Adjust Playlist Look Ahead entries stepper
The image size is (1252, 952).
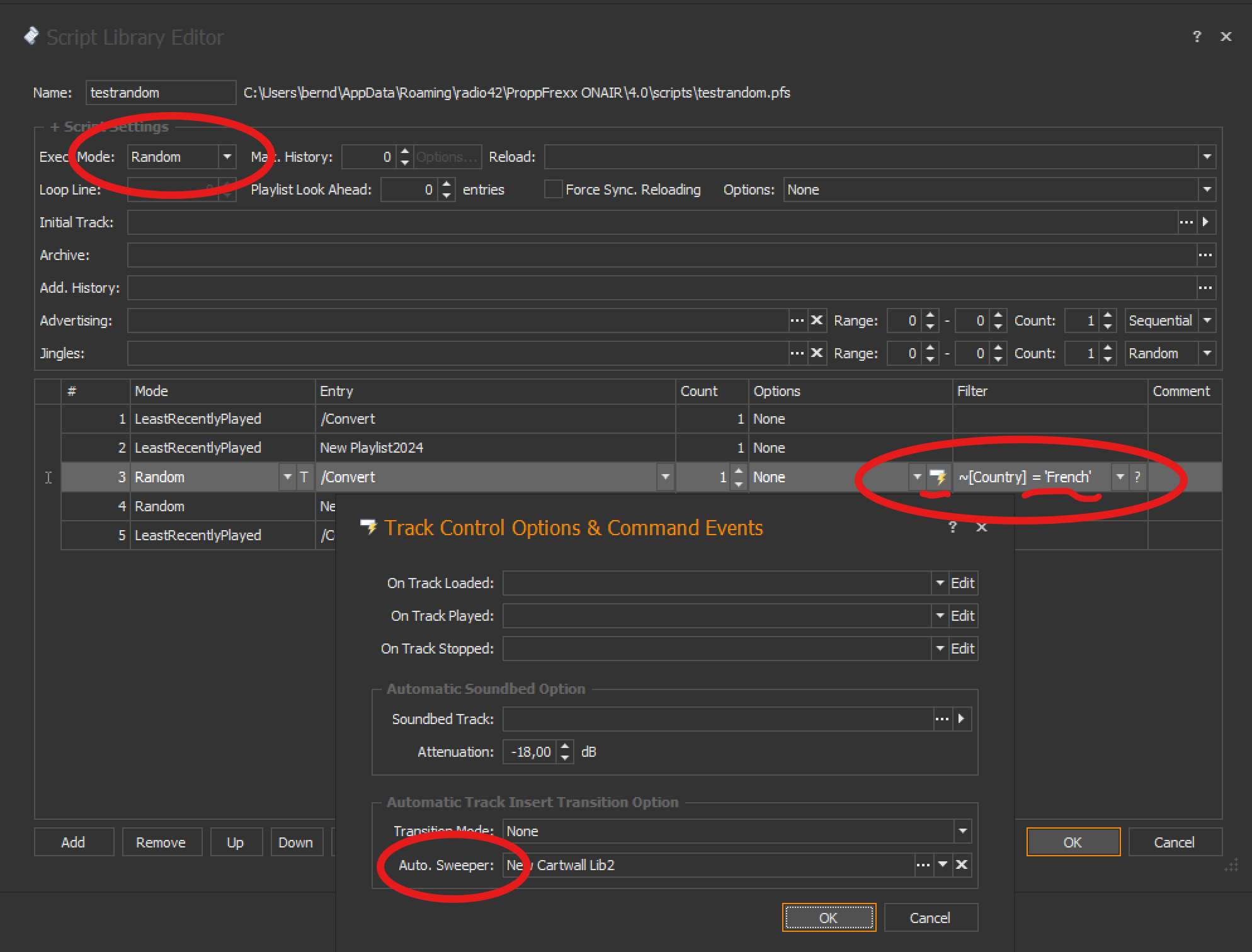click(x=447, y=190)
